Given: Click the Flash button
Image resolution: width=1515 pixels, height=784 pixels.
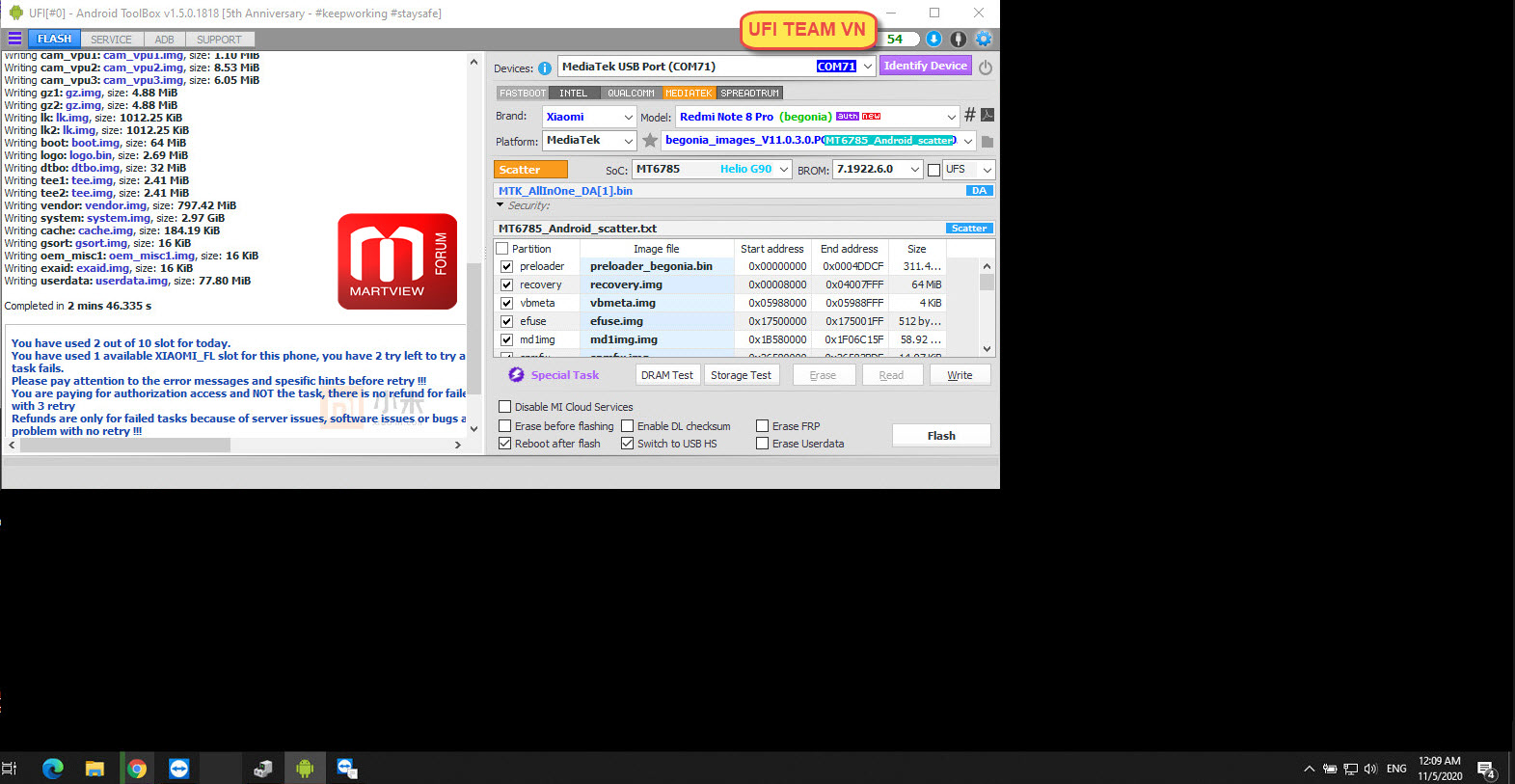Looking at the screenshot, I should pyautogui.click(x=941, y=436).
